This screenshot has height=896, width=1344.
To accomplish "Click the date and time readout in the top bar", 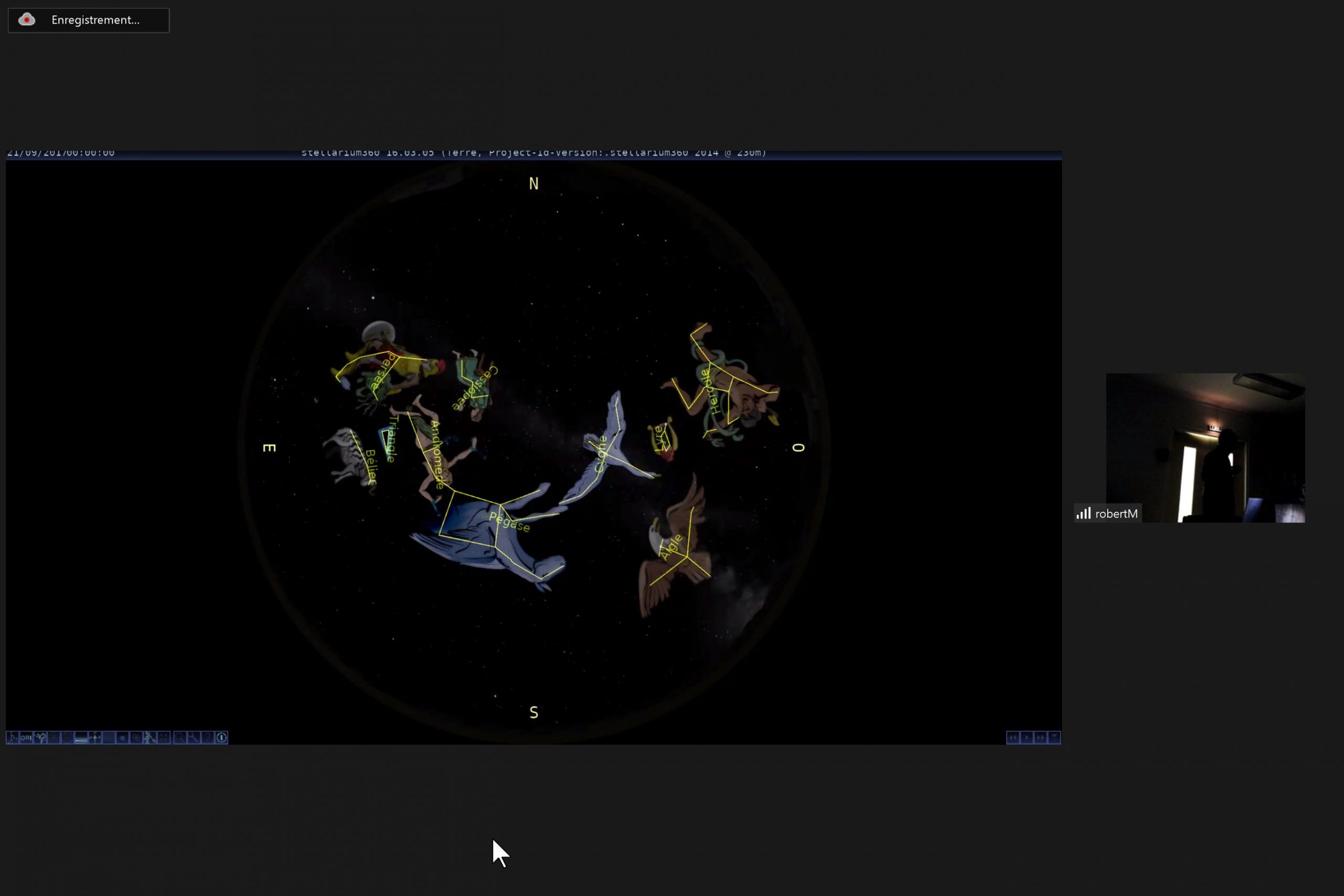I will pyautogui.click(x=60, y=153).
